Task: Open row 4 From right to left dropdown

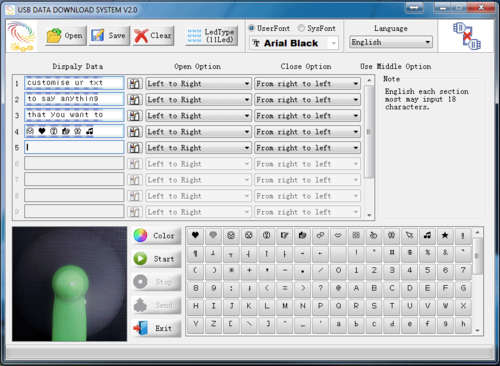Action: 307,132
